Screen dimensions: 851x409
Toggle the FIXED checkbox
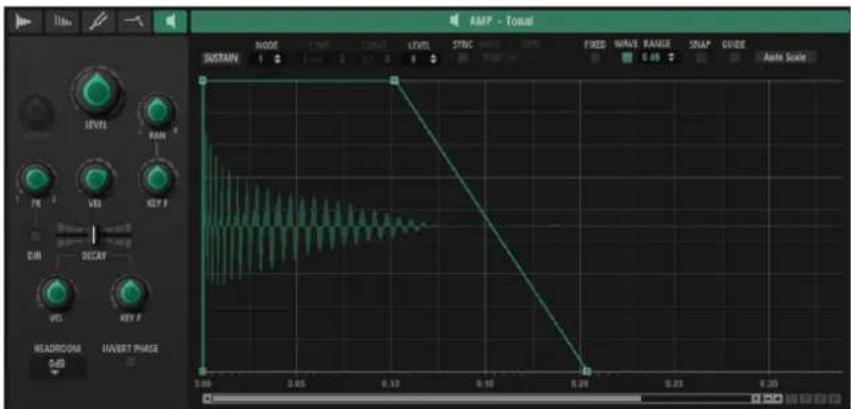pyautogui.click(x=596, y=58)
